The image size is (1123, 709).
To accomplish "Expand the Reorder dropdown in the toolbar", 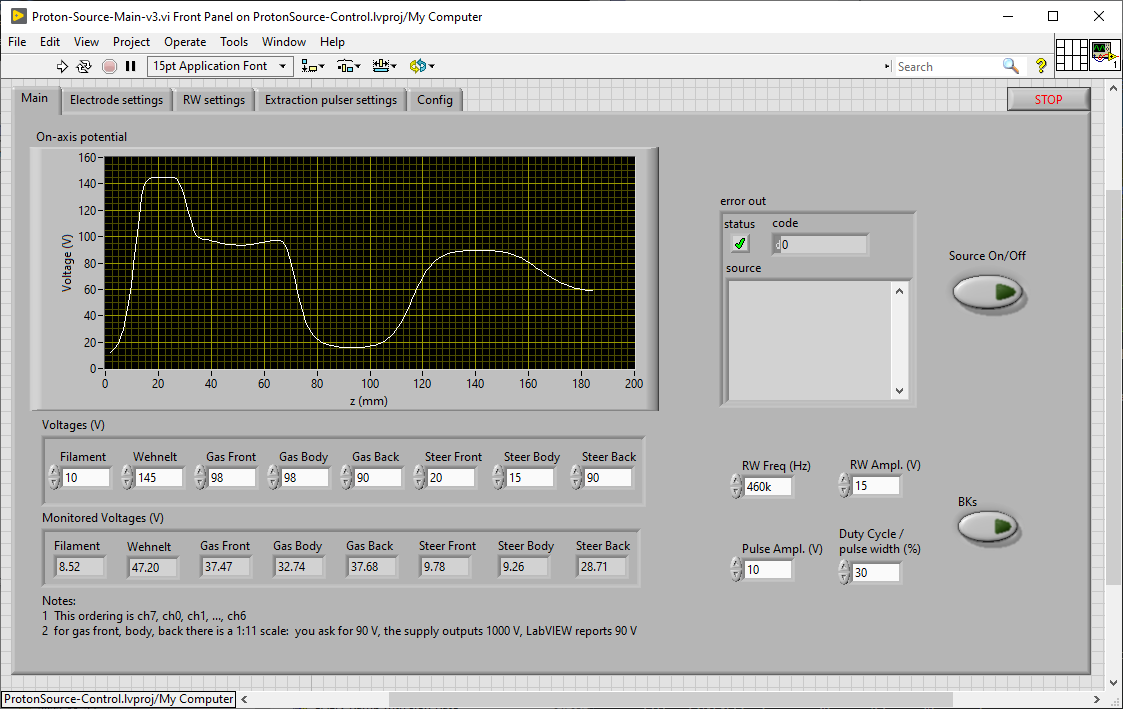I will [x=421, y=66].
